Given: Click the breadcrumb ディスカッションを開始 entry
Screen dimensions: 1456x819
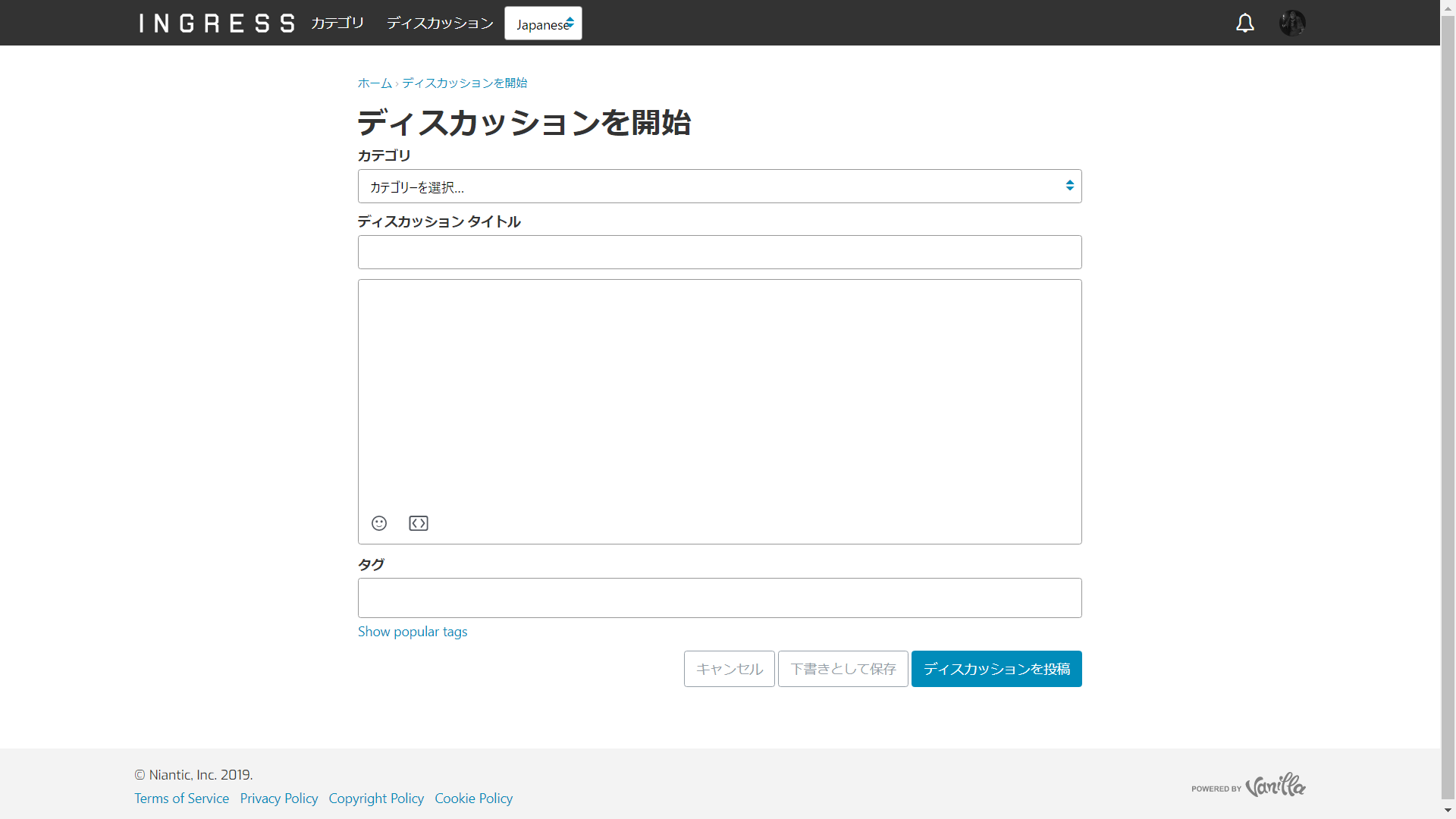Looking at the screenshot, I should point(463,83).
